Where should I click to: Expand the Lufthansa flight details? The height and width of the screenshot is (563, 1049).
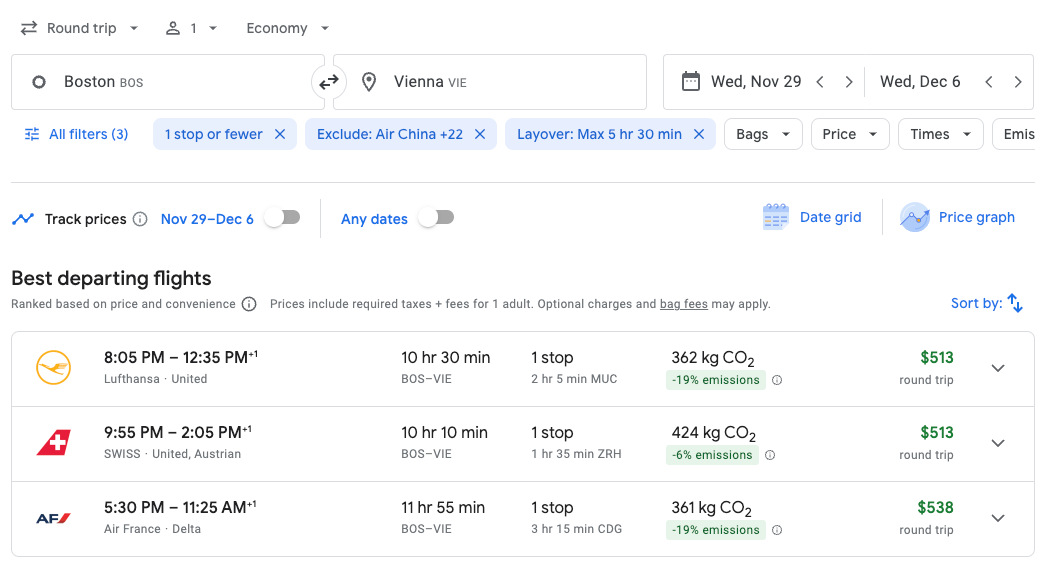997,368
